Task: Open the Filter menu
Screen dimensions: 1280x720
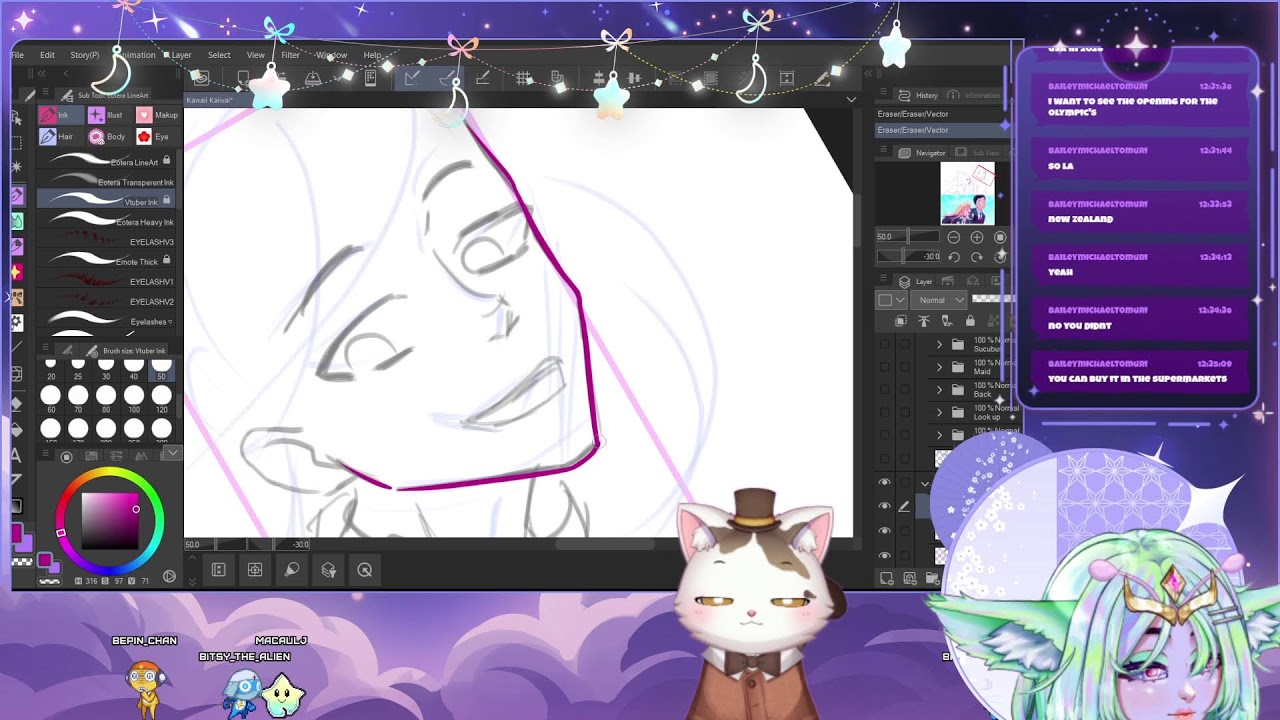Action: pos(290,55)
